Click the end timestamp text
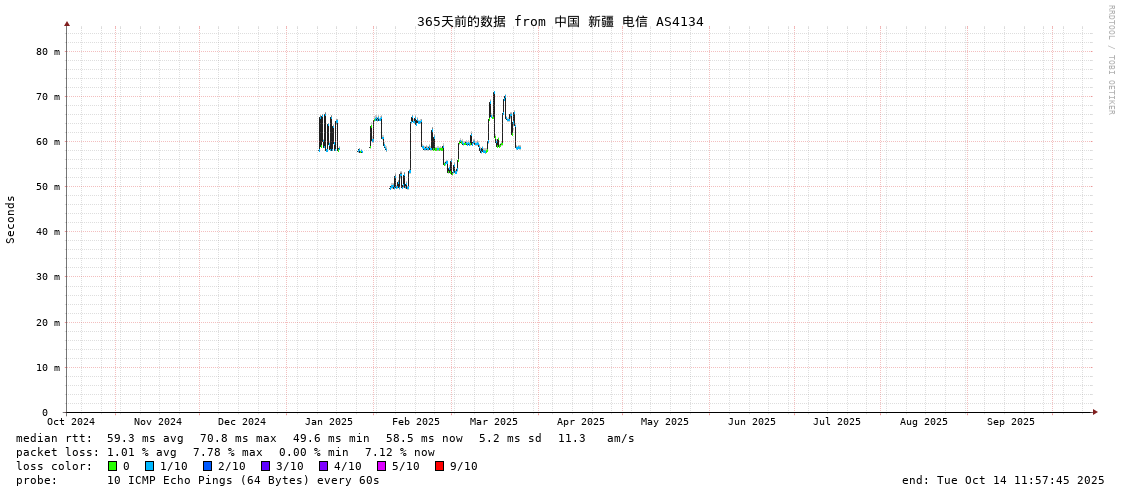 [1003, 480]
